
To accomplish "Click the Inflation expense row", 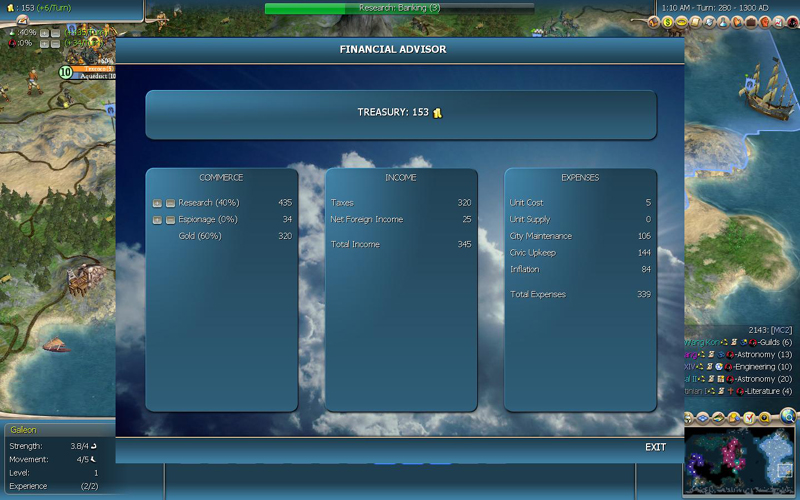I will [x=580, y=269].
